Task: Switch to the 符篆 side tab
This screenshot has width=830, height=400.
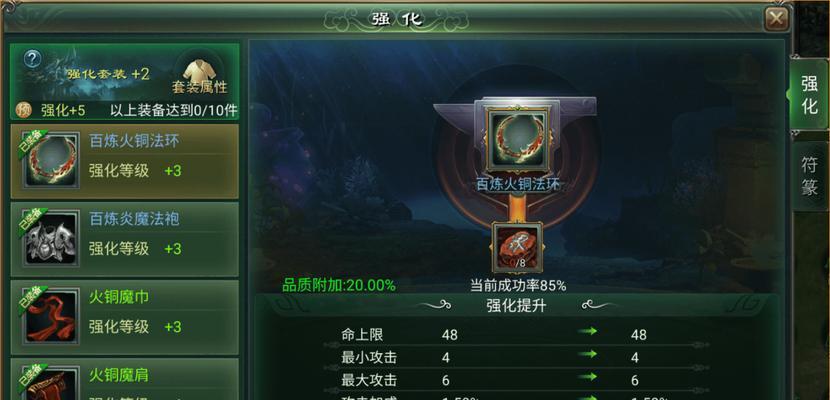Action: 810,176
